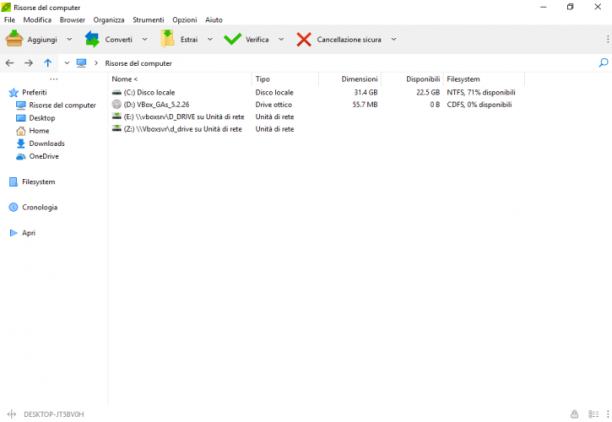Click the 55.7 MB size cell

[365, 104]
